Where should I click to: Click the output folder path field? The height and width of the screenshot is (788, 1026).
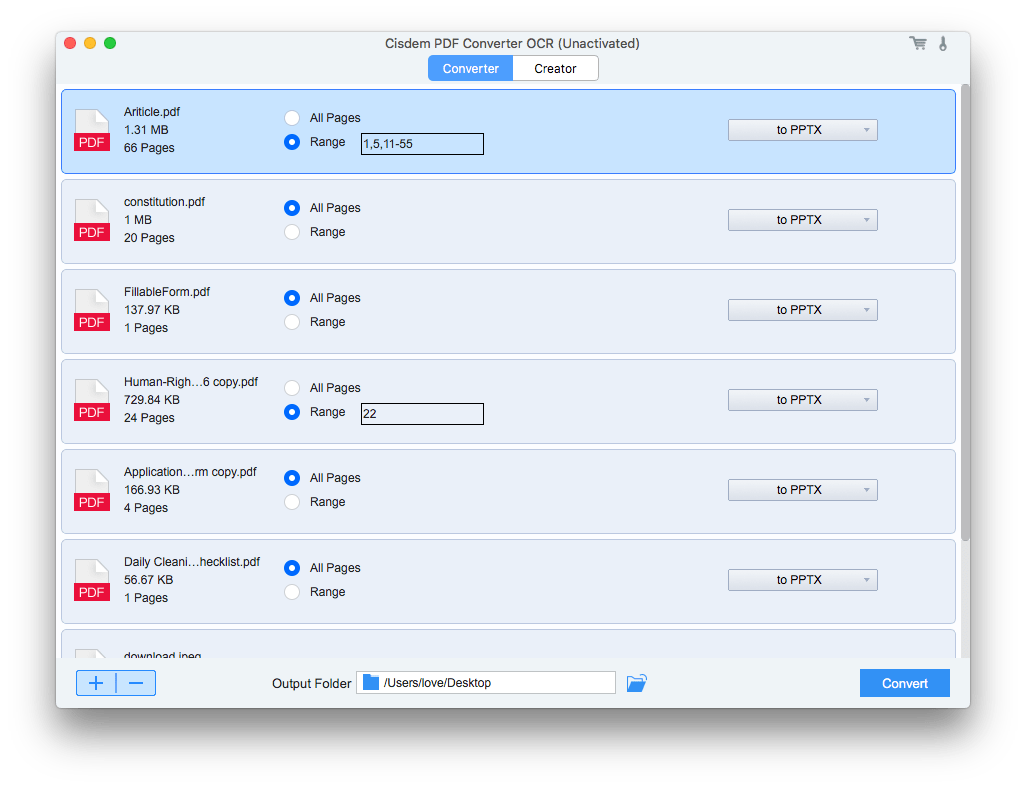(x=486, y=683)
